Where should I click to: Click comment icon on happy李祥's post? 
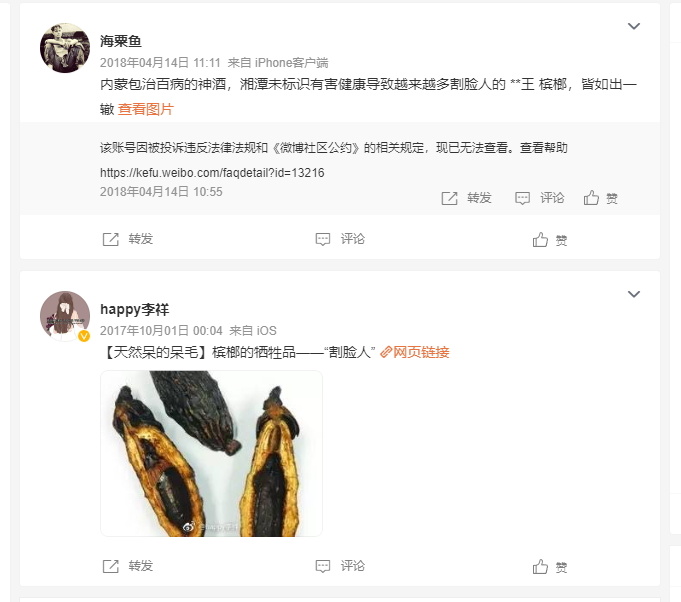(323, 566)
